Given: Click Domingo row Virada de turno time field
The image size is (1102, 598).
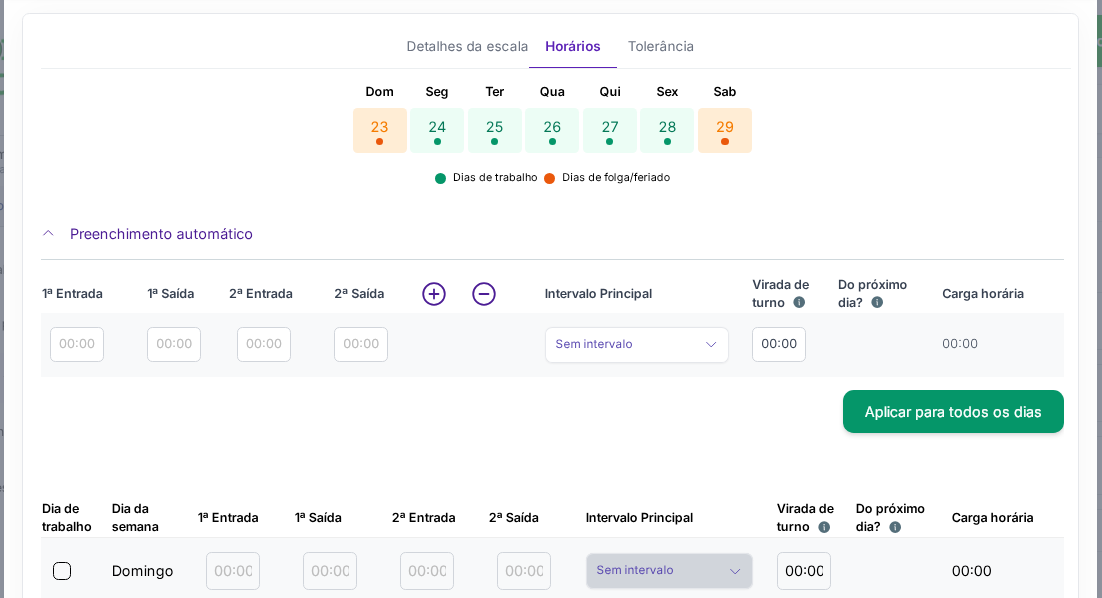Looking at the screenshot, I should point(803,571).
